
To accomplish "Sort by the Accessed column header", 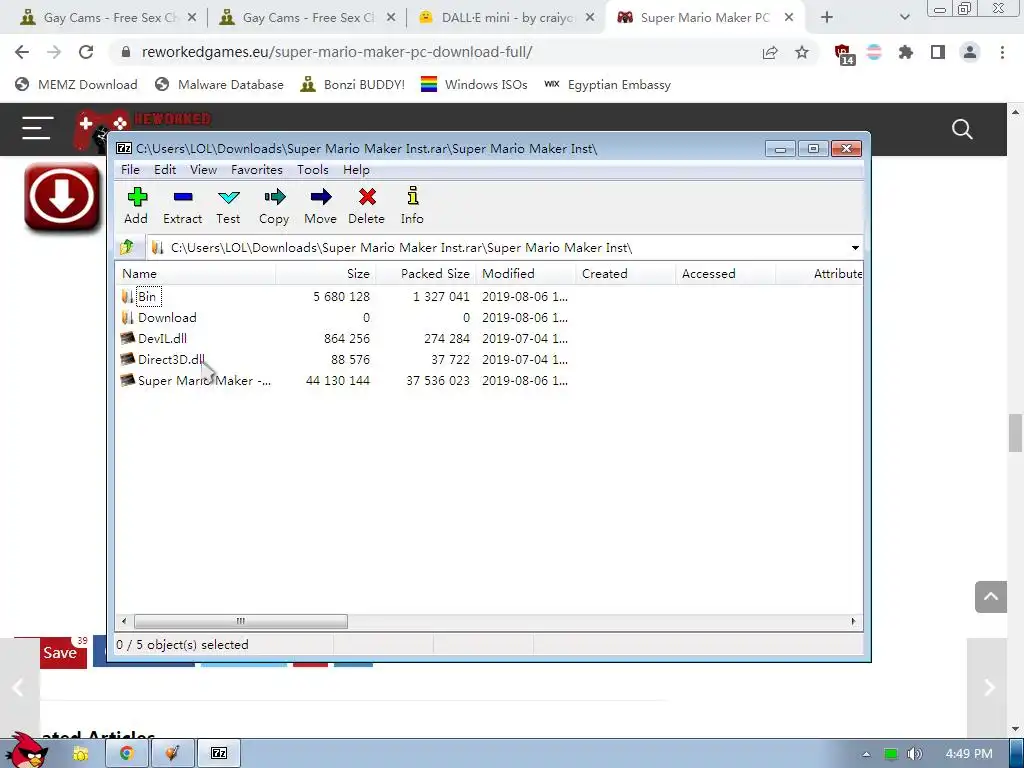I will pos(726,274).
